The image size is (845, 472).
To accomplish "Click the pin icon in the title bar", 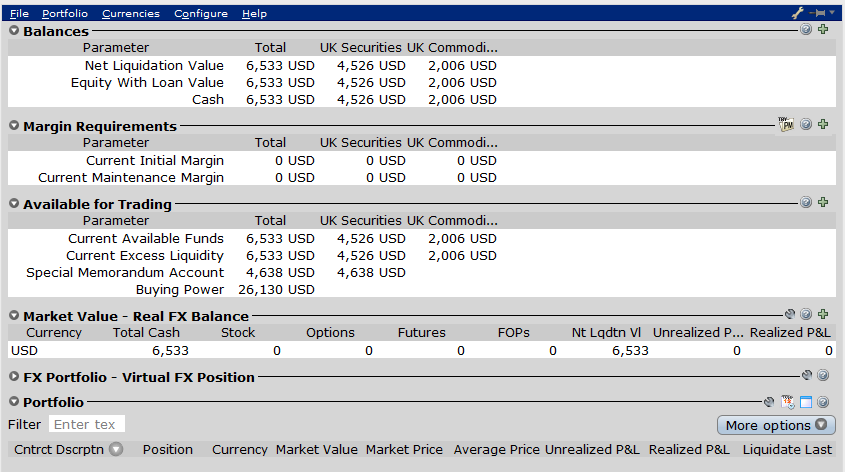I will (x=818, y=13).
